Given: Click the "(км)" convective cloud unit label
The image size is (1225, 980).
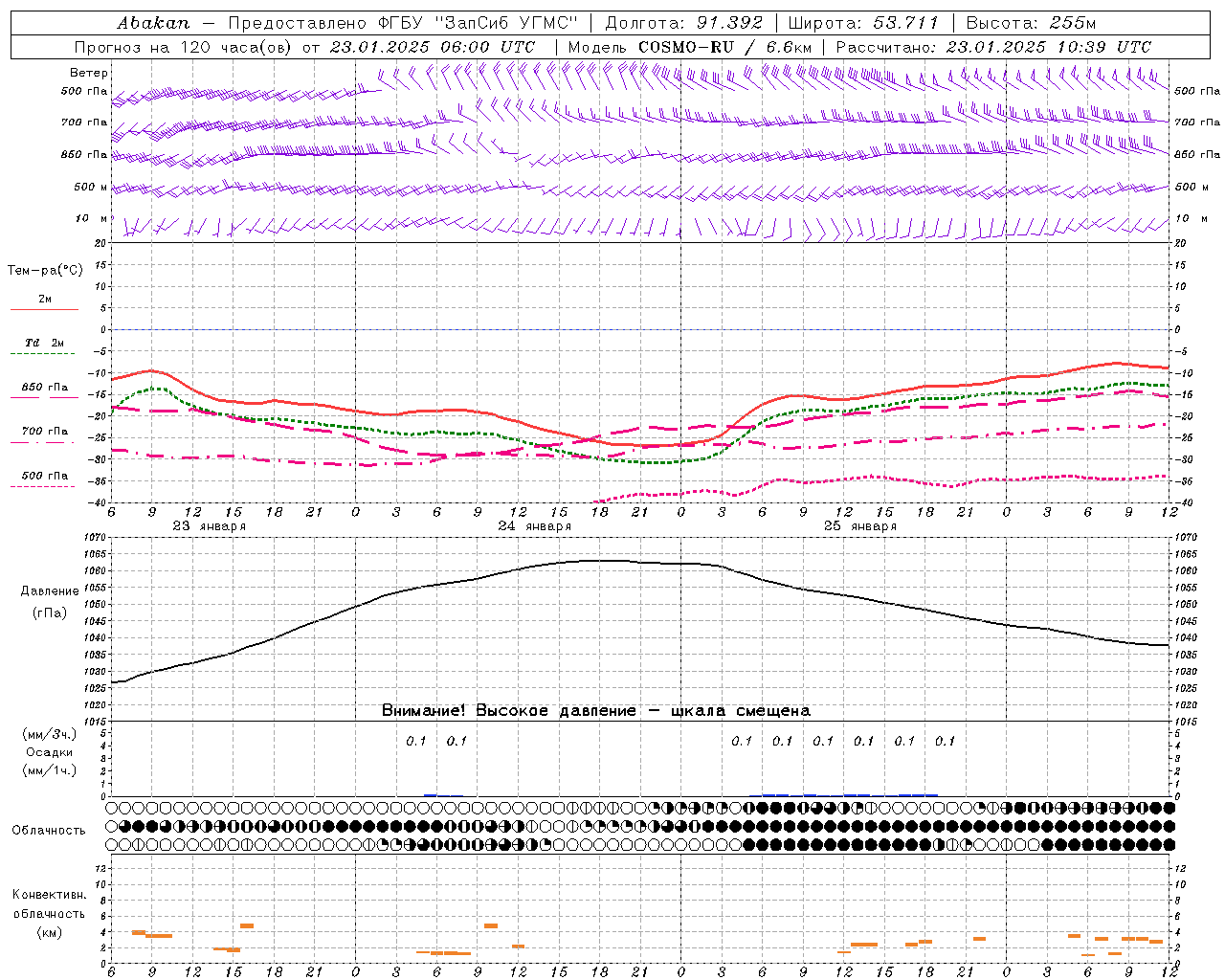Looking at the screenshot, I should coord(49,931).
